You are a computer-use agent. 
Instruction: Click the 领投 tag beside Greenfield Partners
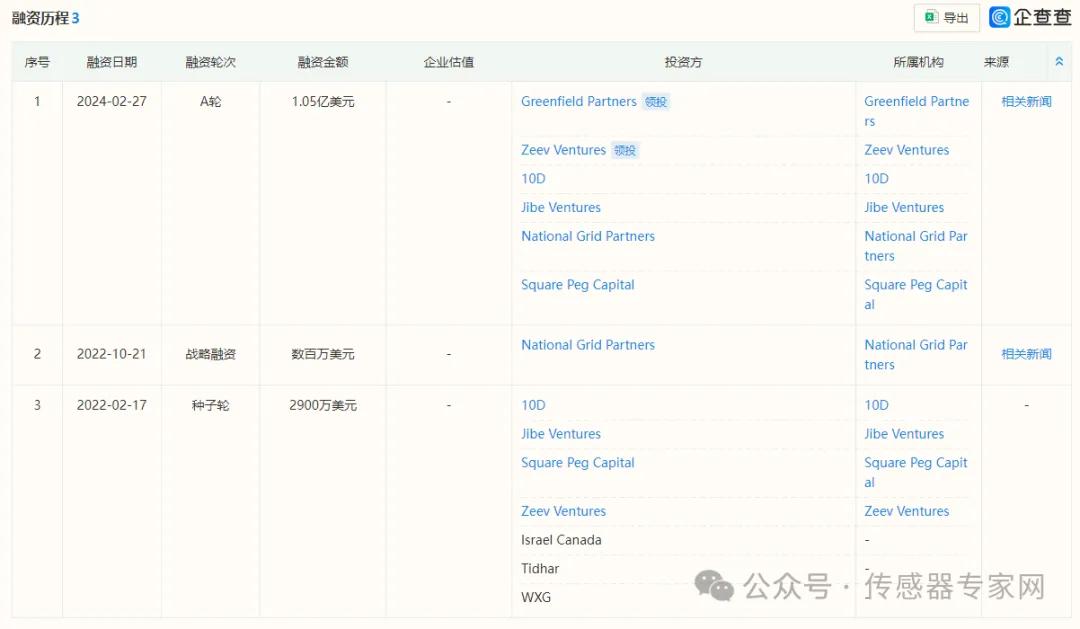click(x=656, y=102)
